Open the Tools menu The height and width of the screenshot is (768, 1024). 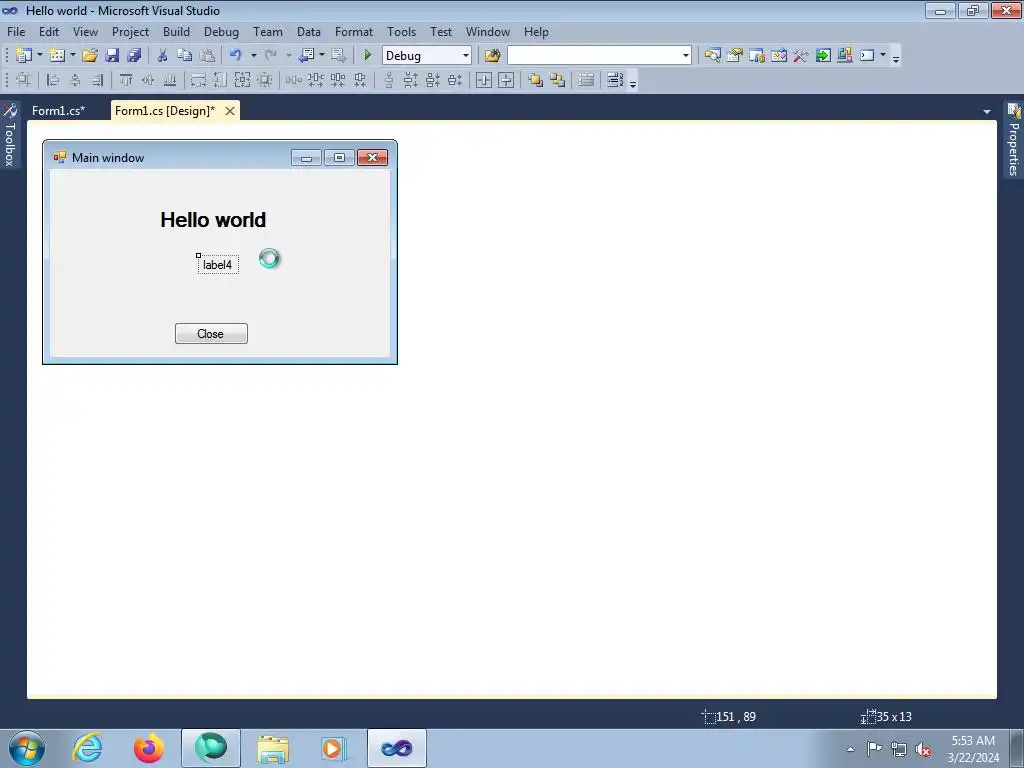(402, 31)
